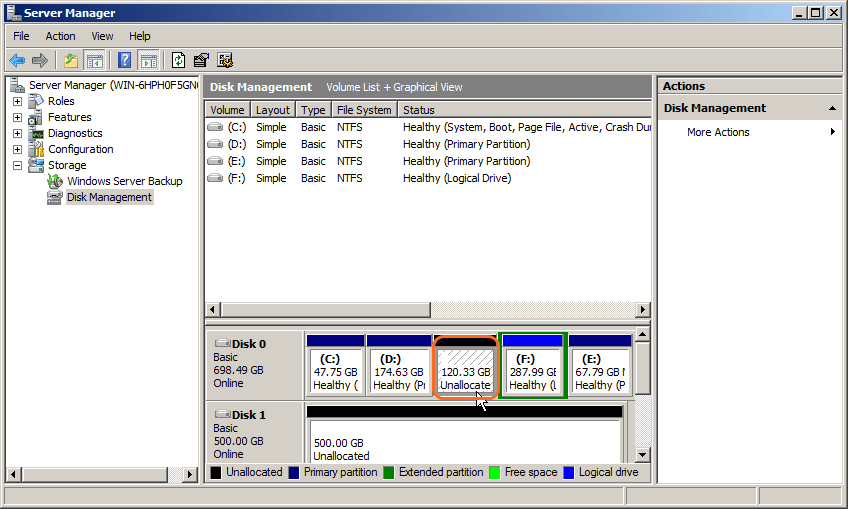Expand the Diagnostics tree node
Screen dimensions: 848x509
[x=17, y=133]
